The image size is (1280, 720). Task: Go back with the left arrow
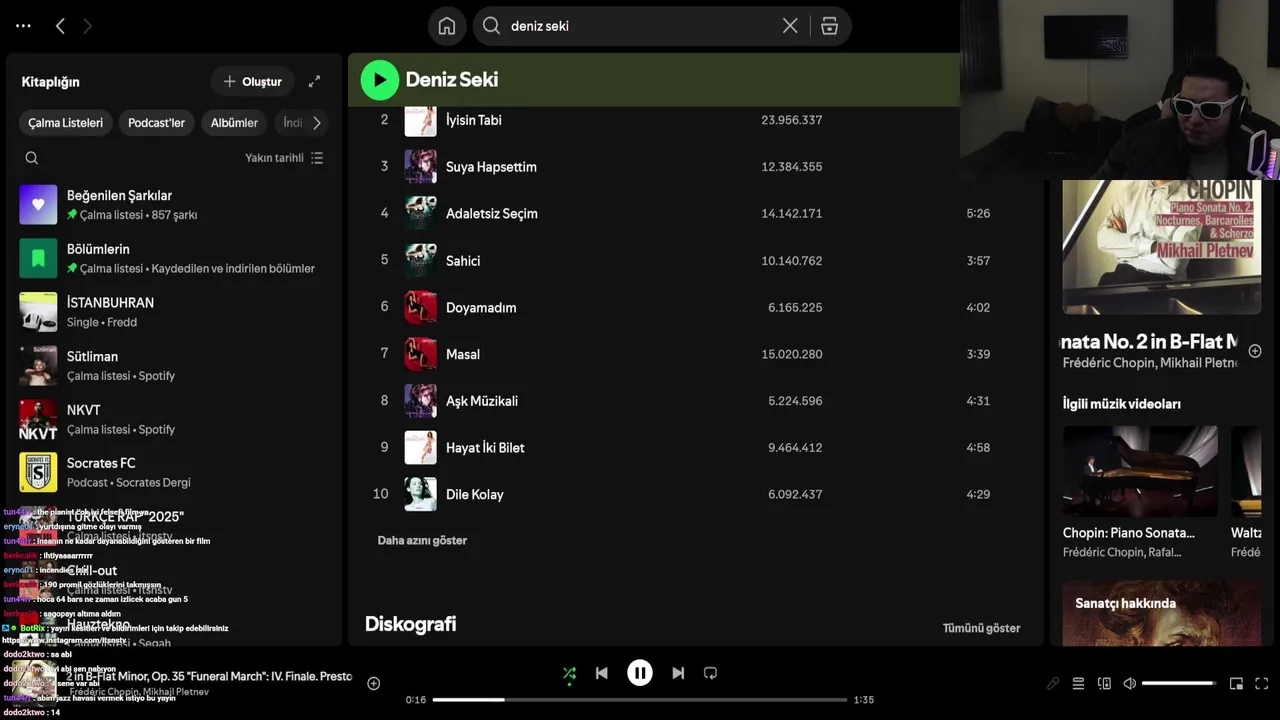click(x=60, y=26)
